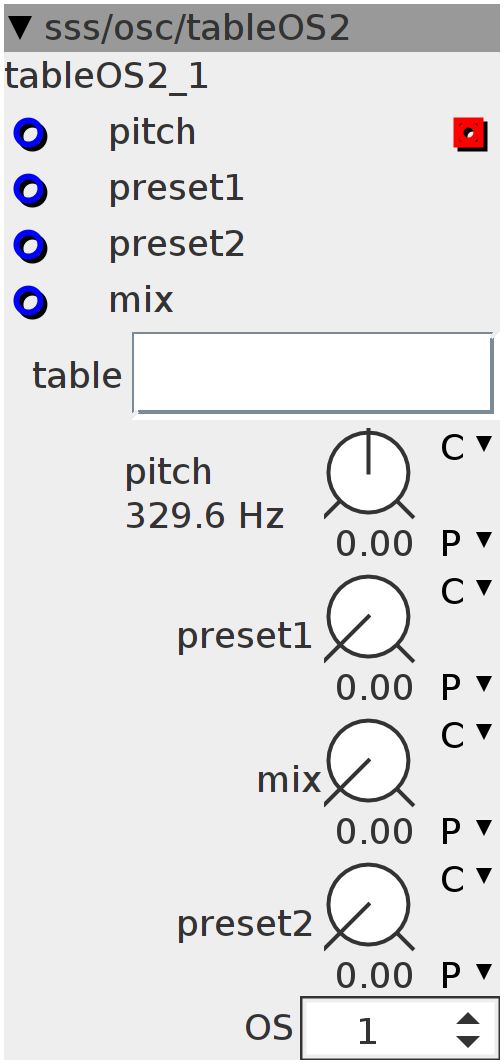The height and width of the screenshot is (1064, 504).
Task: Click the red audio outlet connector
Action: click(470, 134)
